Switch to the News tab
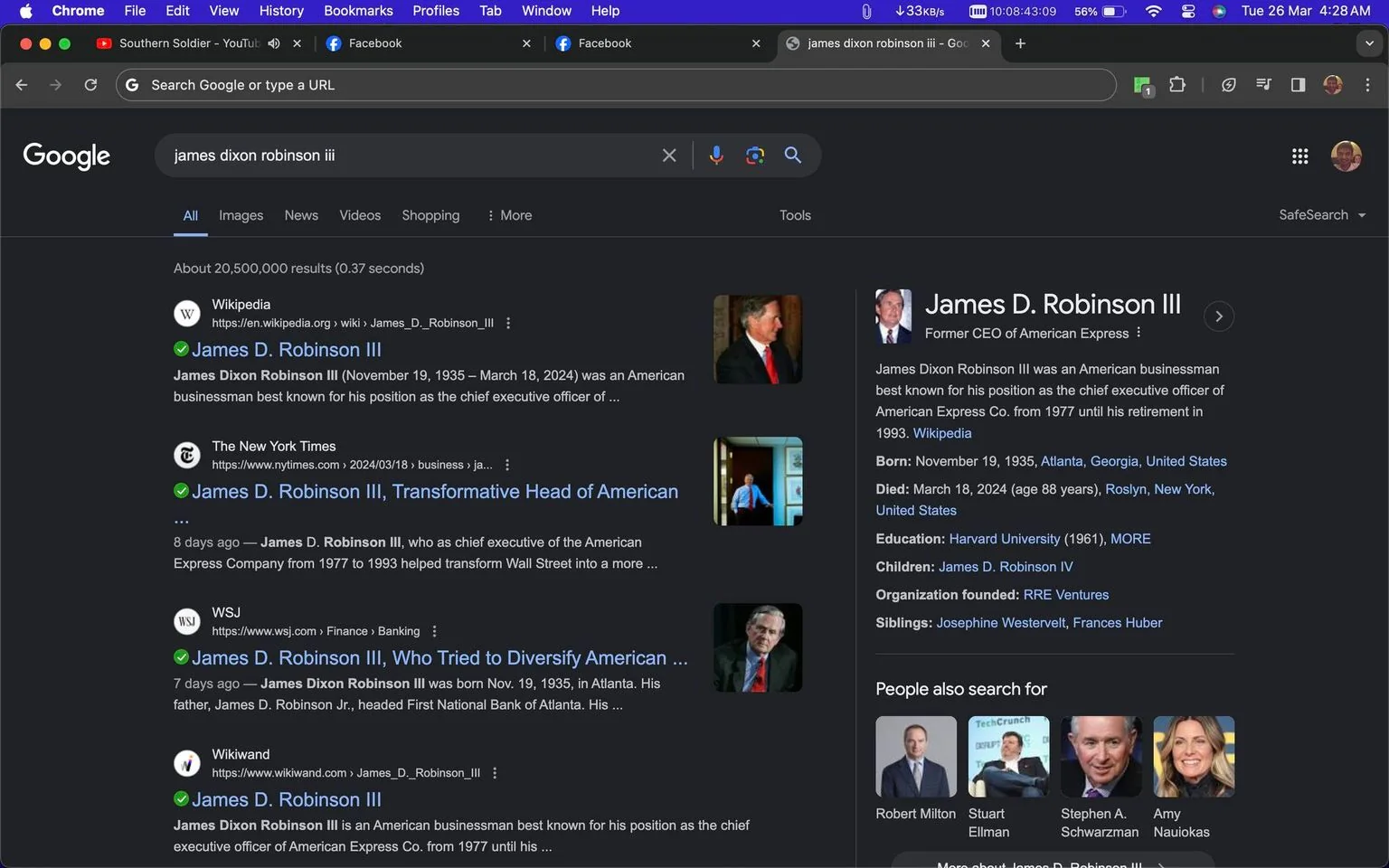This screenshot has width=1389, height=868. coord(301,215)
